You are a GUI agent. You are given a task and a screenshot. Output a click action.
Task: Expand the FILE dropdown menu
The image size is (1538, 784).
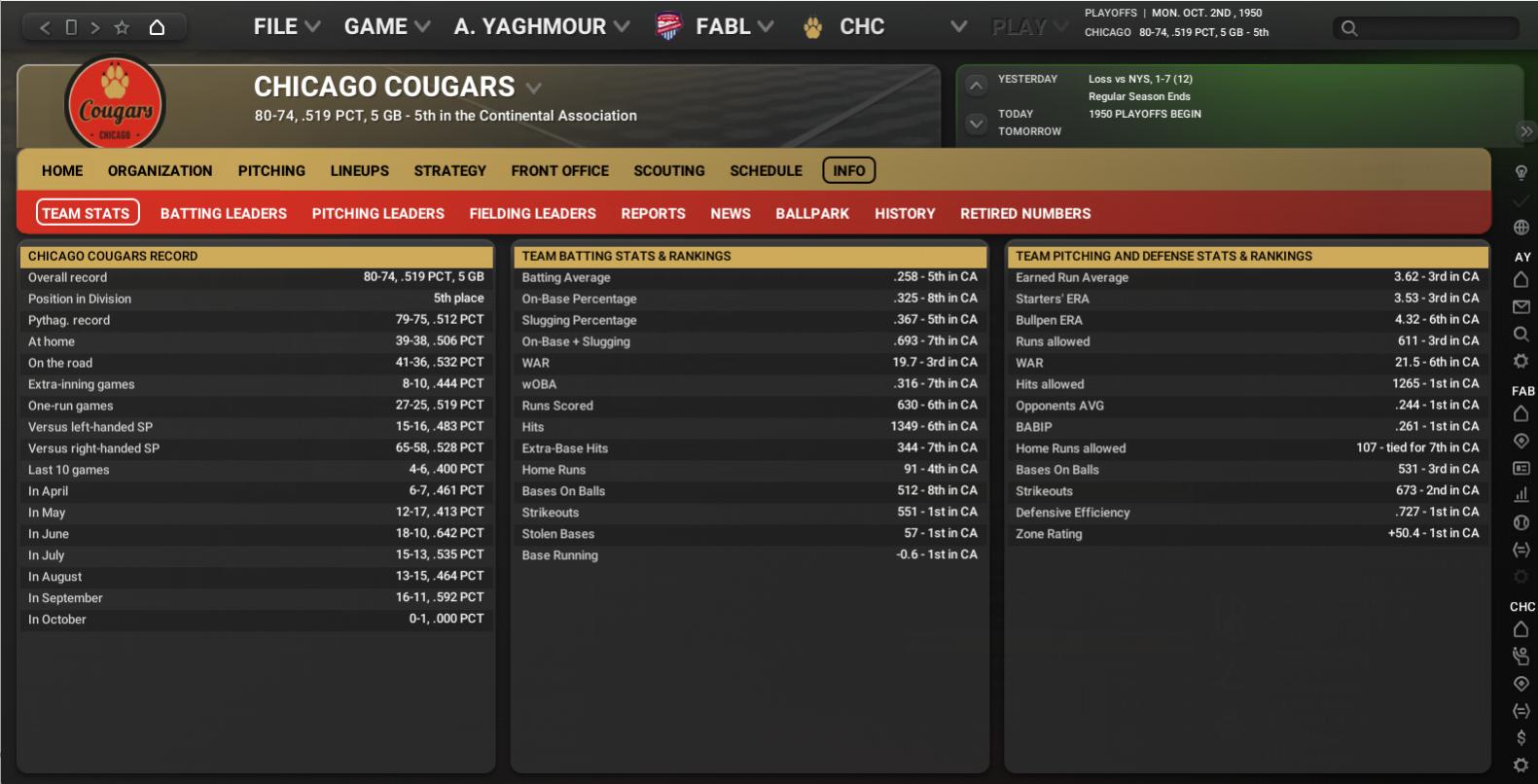(x=286, y=27)
